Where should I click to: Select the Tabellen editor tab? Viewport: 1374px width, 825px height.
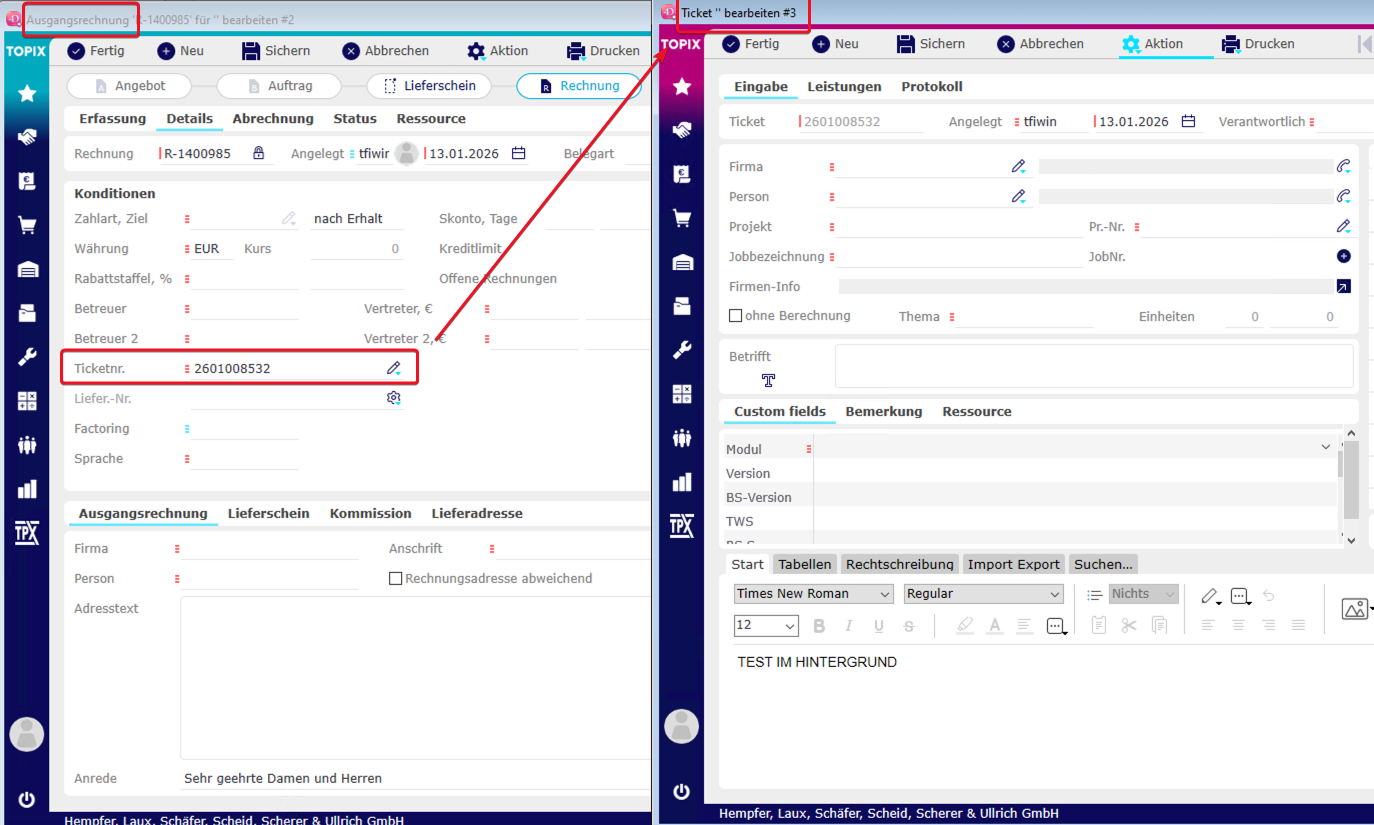pyautogui.click(x=805, y=565)
